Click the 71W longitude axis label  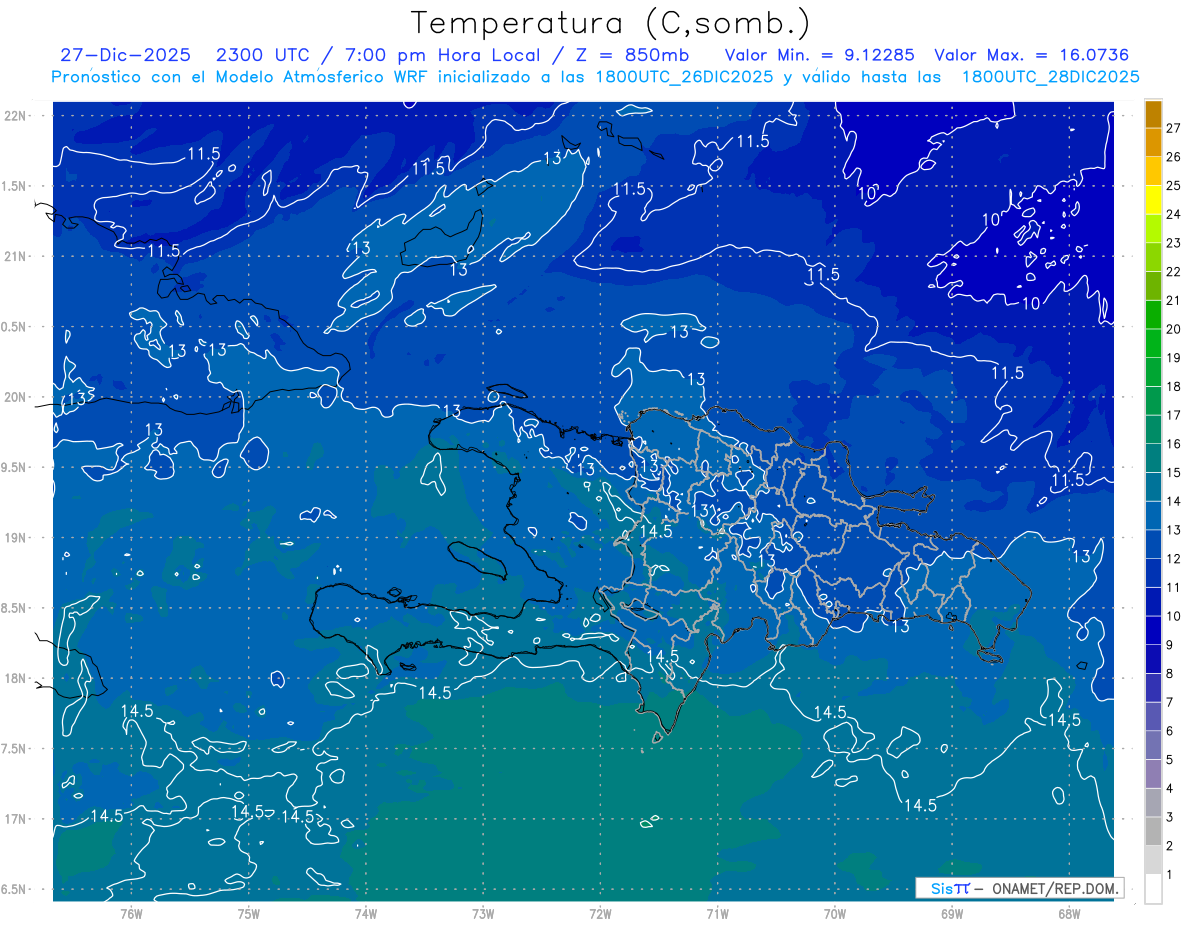[x=717, y=913]
